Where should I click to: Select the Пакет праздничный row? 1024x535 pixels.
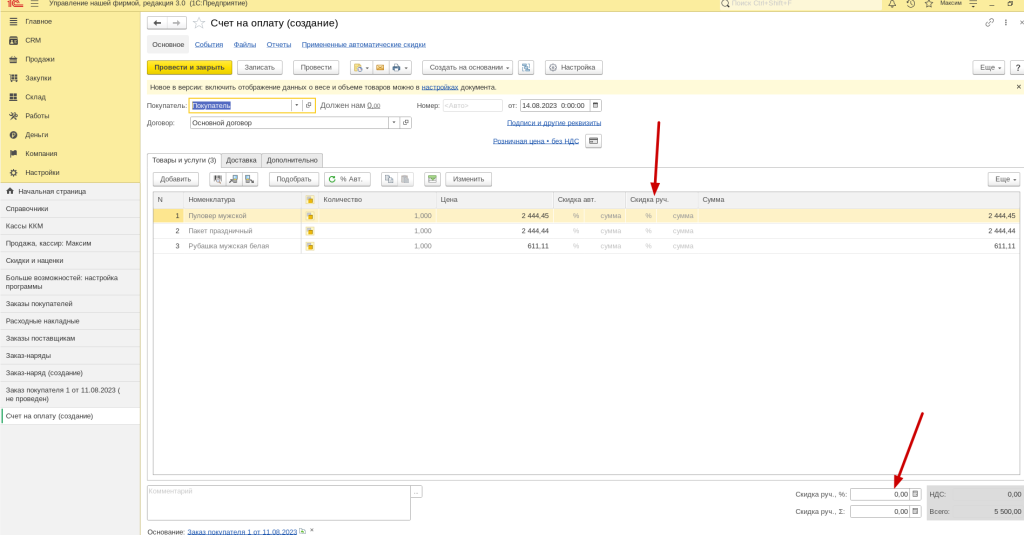(x=586, y=231)
